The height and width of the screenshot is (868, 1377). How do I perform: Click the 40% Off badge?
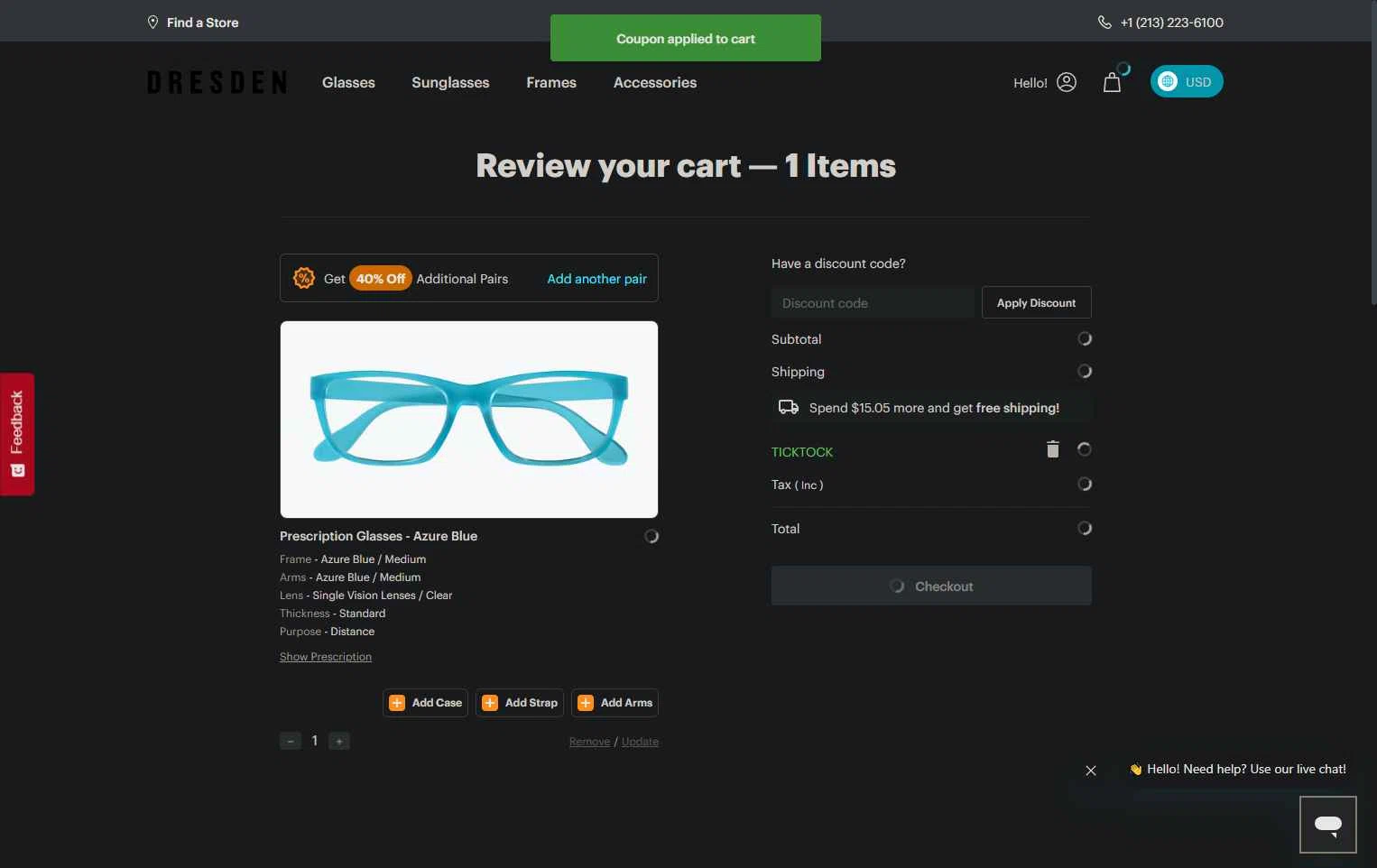pos(381,279)
